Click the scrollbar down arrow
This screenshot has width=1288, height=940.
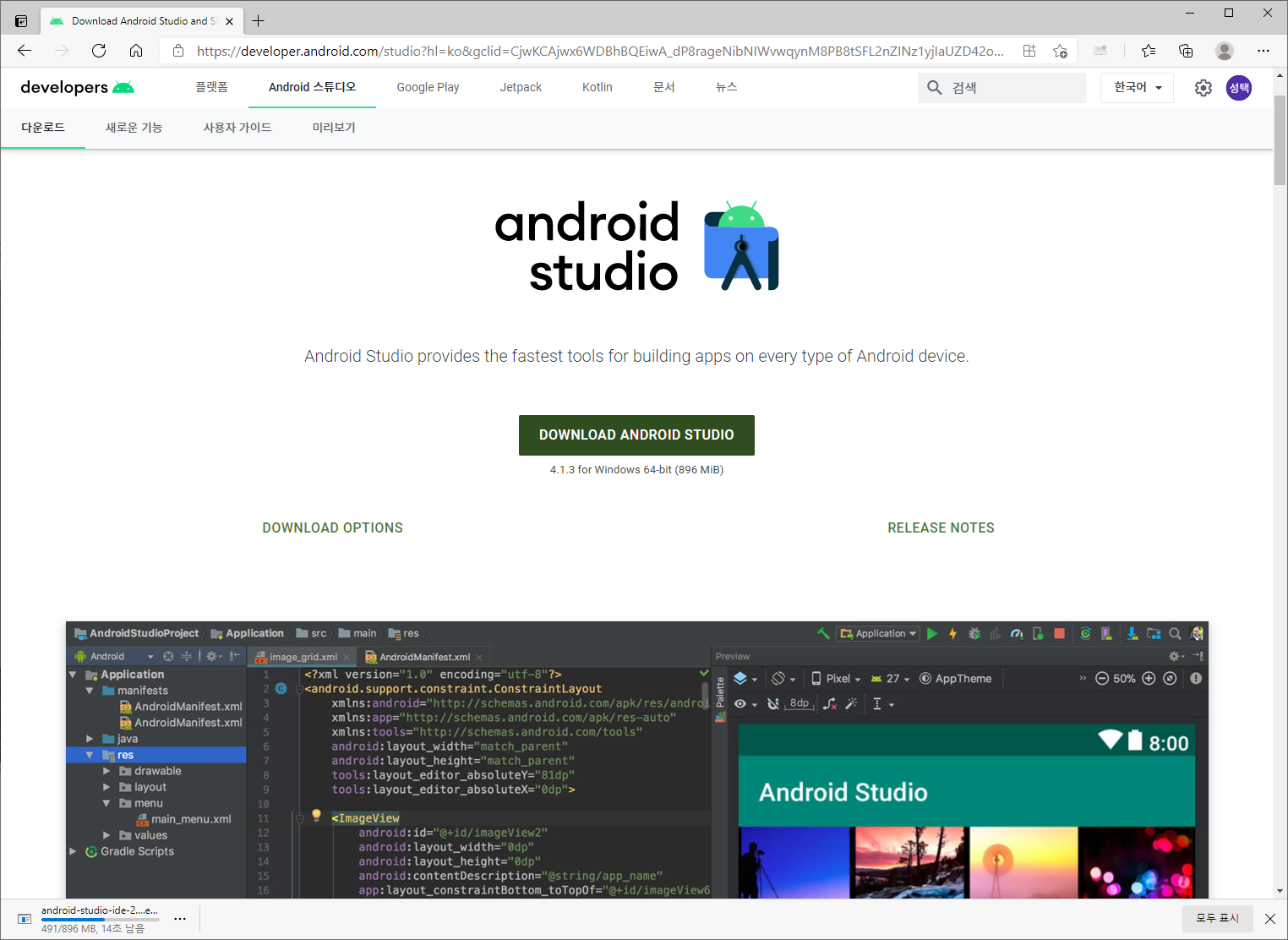(x=1280, y=891)
